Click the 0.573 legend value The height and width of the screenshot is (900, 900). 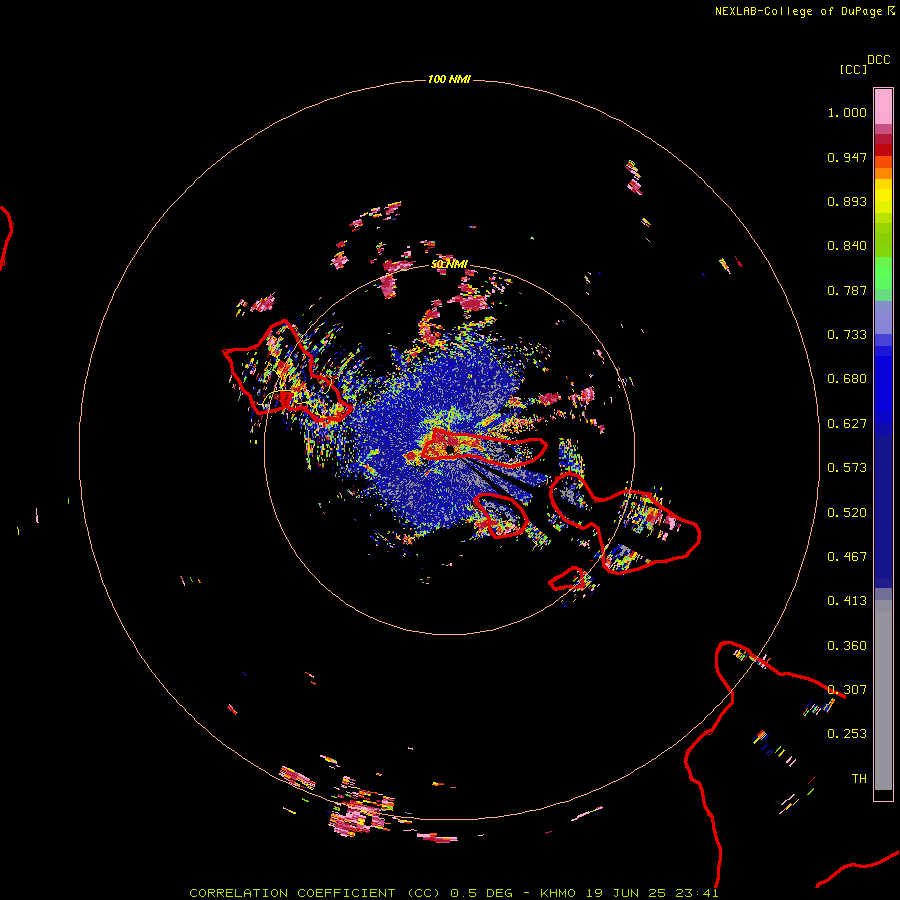[847, 468]
